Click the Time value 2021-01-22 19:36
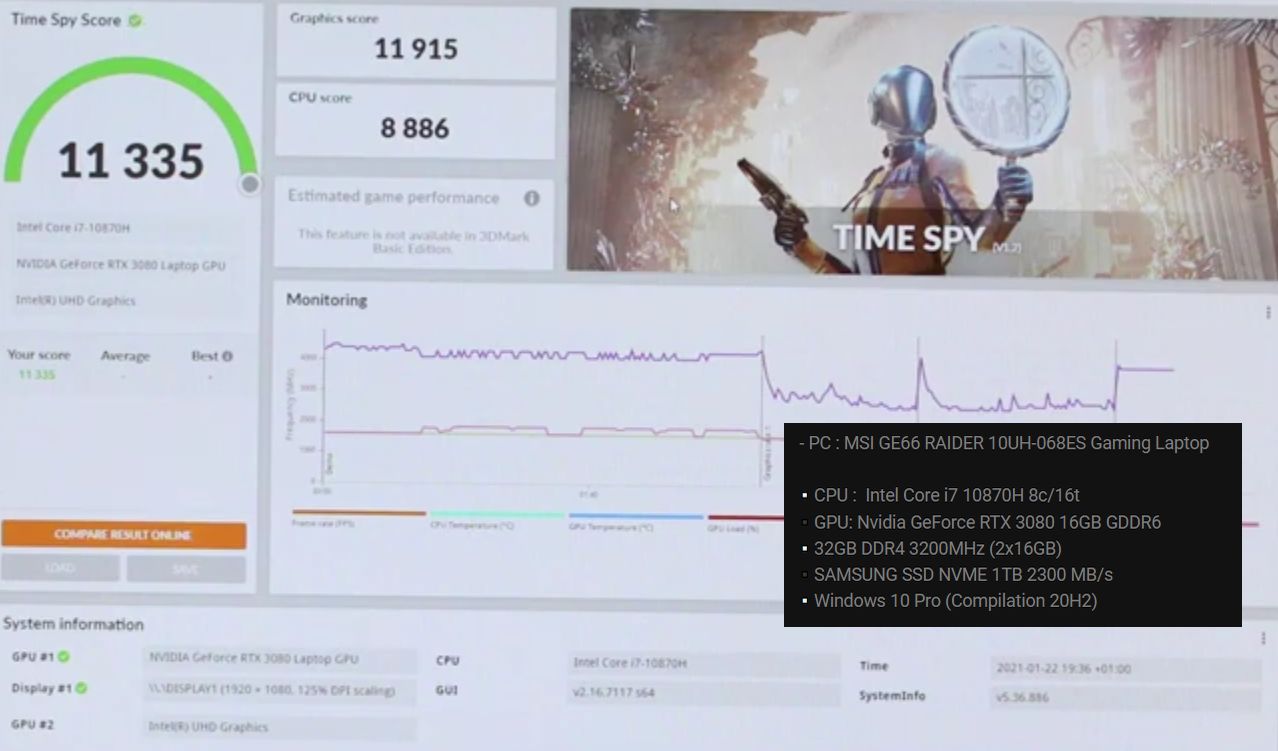This screenshot has width=1278, height=751. click(1126, 668)
